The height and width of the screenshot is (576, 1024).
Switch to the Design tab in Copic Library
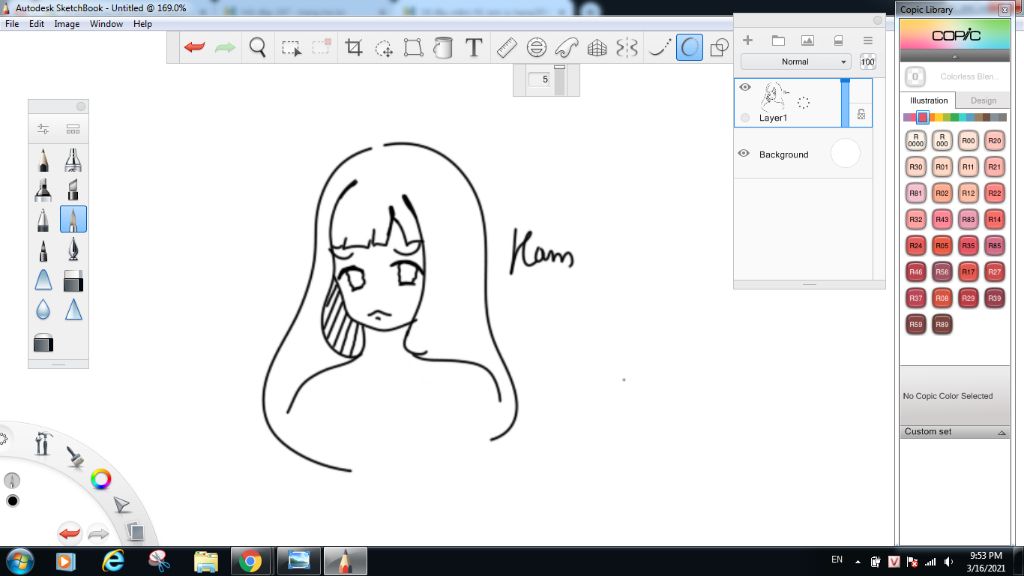point(983,101)
